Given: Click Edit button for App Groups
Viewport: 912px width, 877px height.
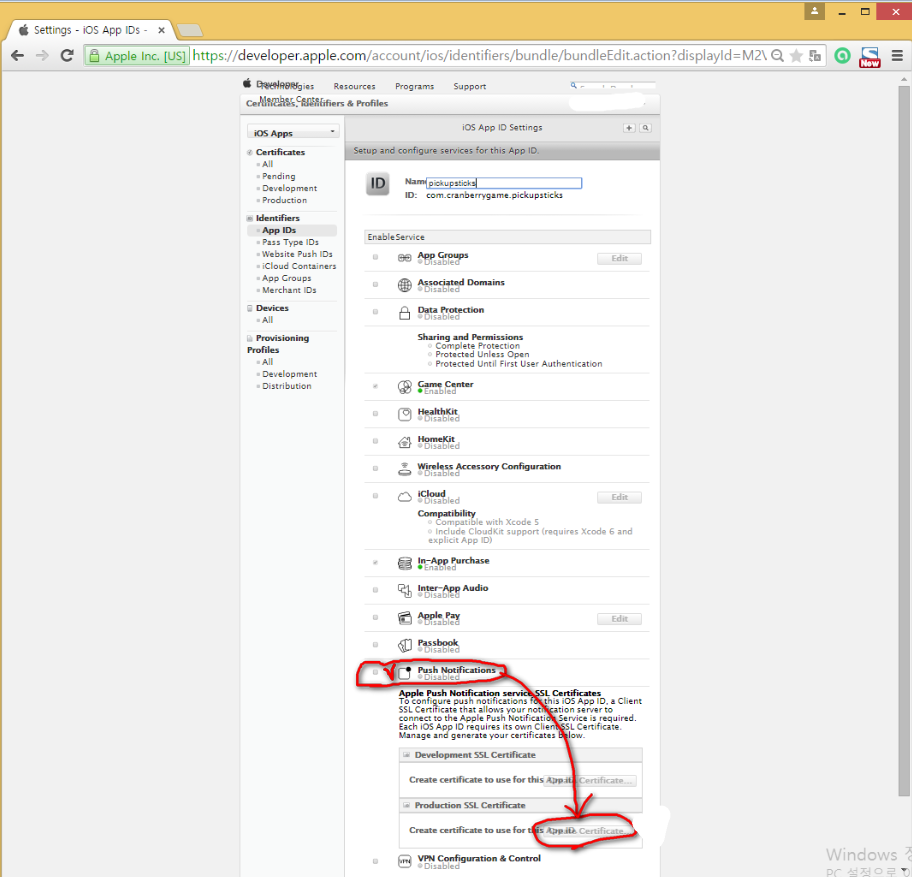Looking at the screenshot, I should point(619,258).
